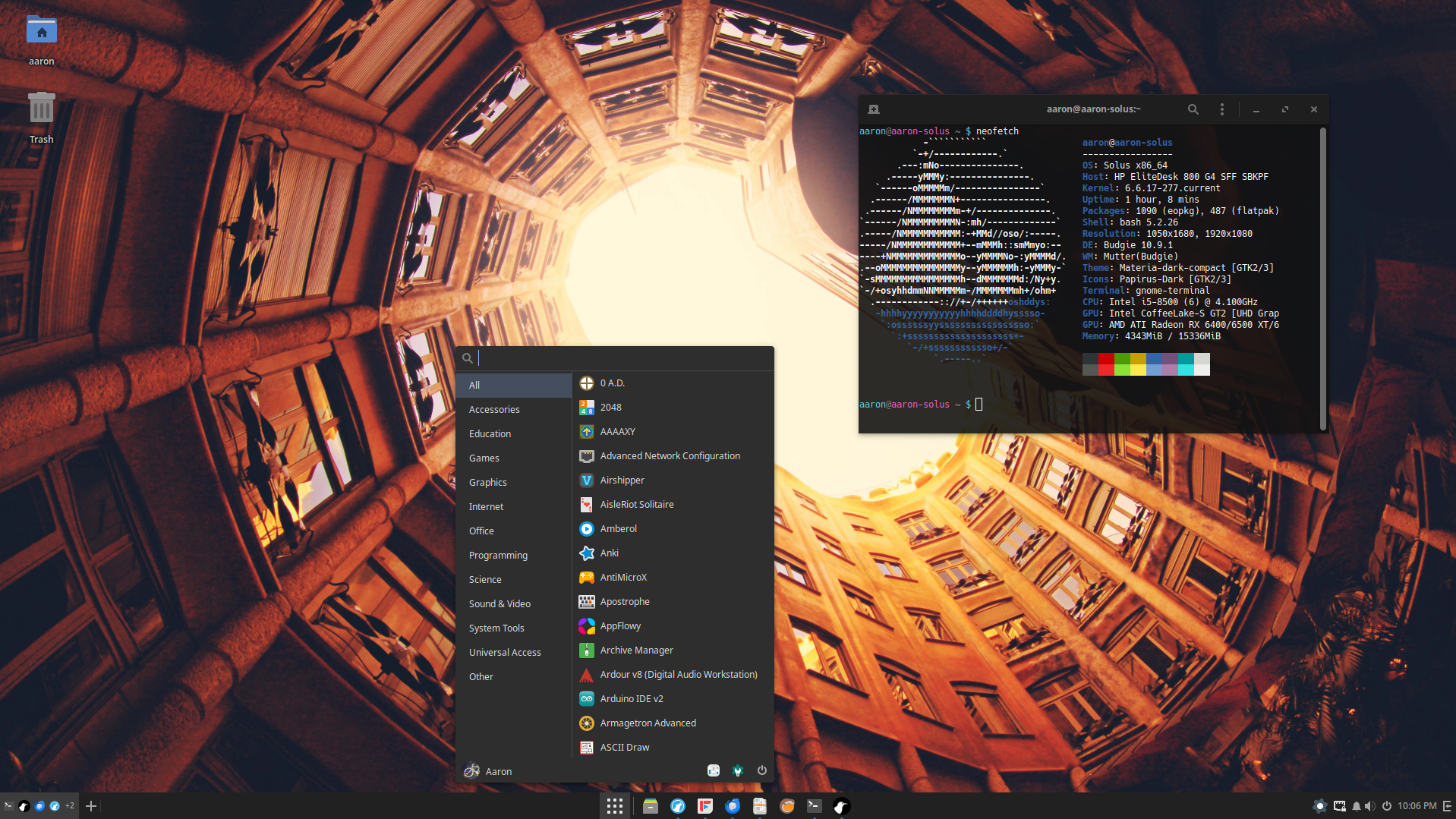Screen dimensions: 1456x819
Task: Open AisleRiot Solitaire
Action: [673, 505]
